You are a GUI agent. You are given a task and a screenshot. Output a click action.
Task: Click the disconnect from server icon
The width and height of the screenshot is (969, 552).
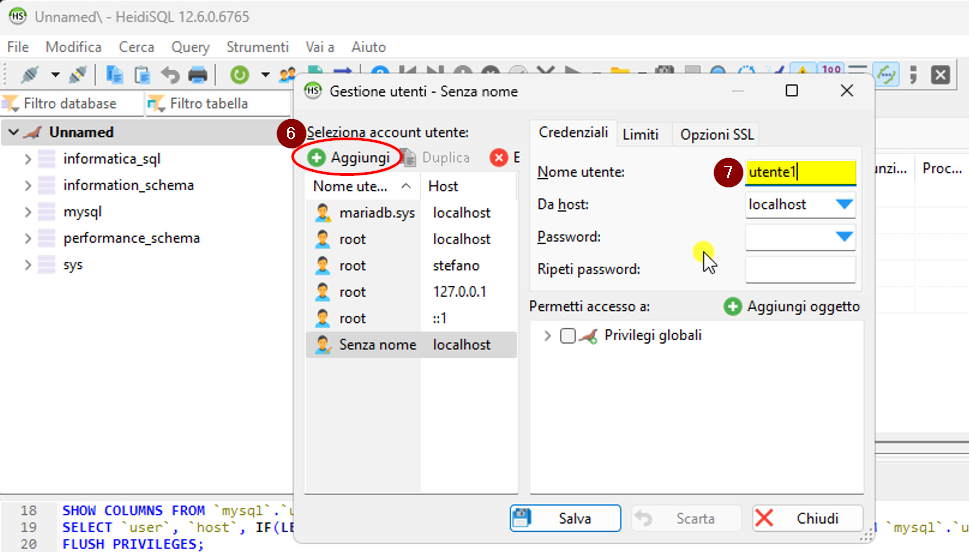point(78,75)
